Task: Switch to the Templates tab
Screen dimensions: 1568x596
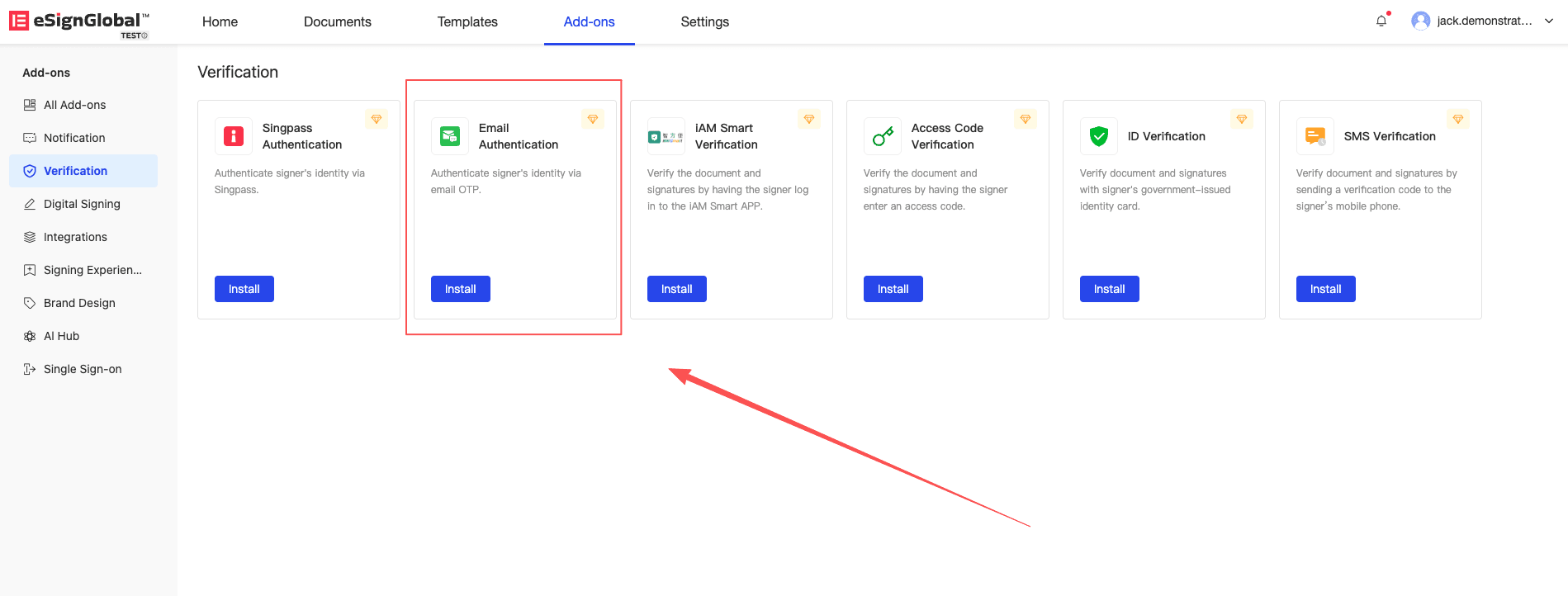Action: tap(467, 22)
